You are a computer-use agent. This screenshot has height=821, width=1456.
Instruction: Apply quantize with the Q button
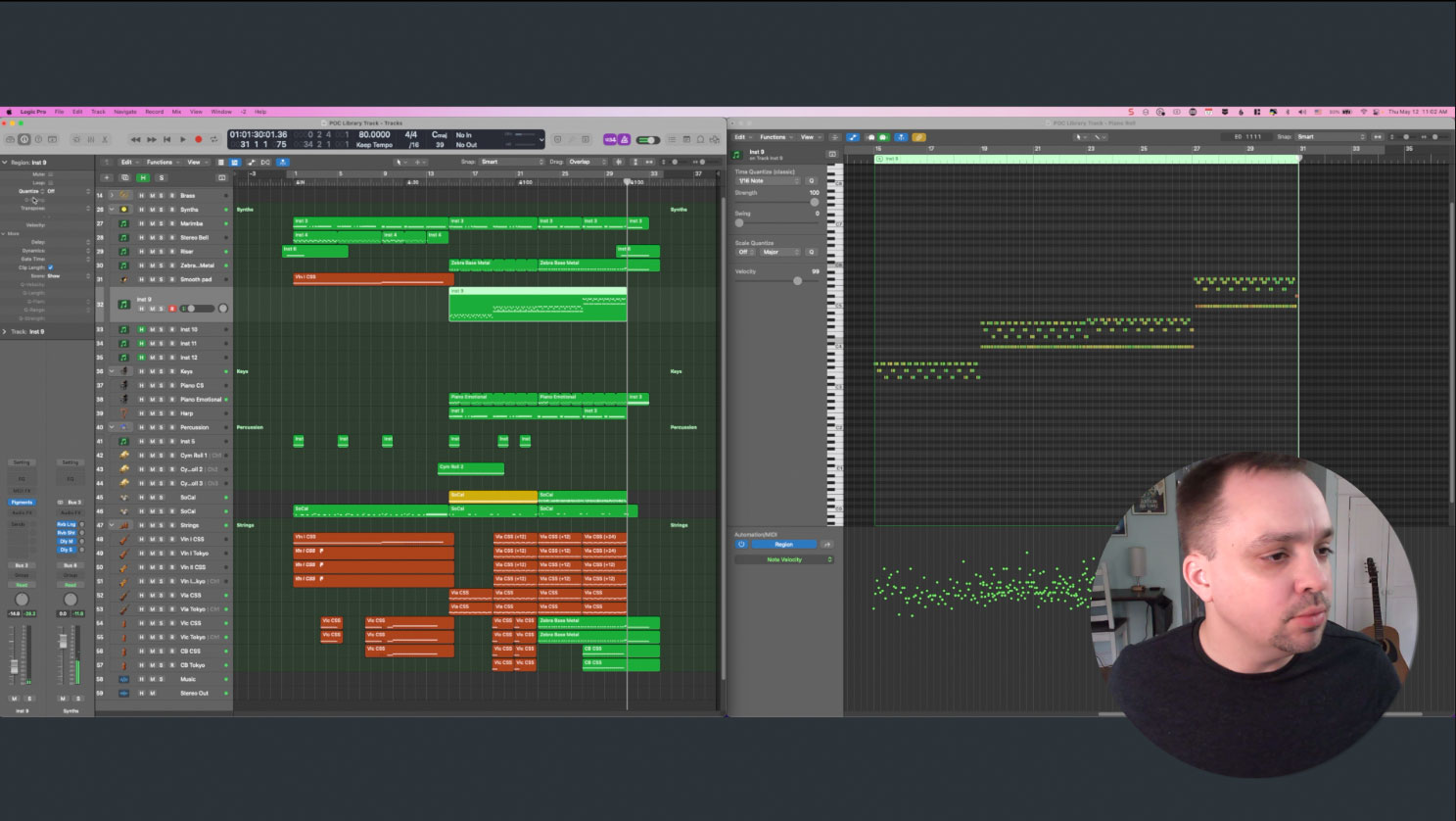click(x=812, y=181)
